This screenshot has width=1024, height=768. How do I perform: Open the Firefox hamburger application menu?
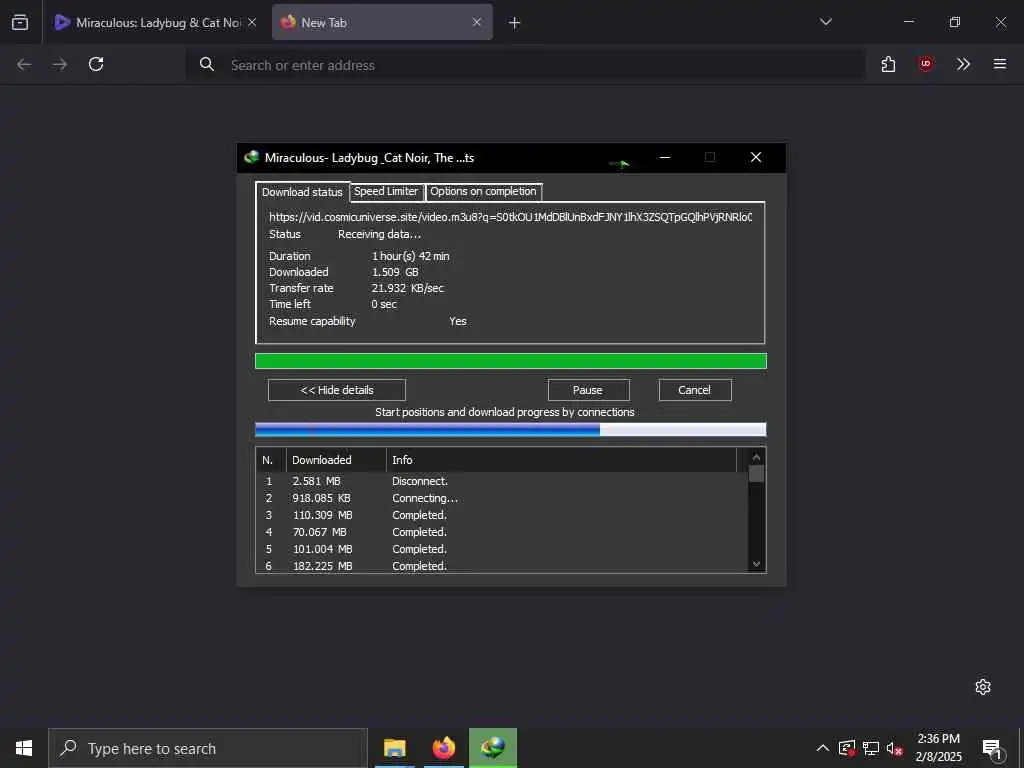(x=1000, y=64)
